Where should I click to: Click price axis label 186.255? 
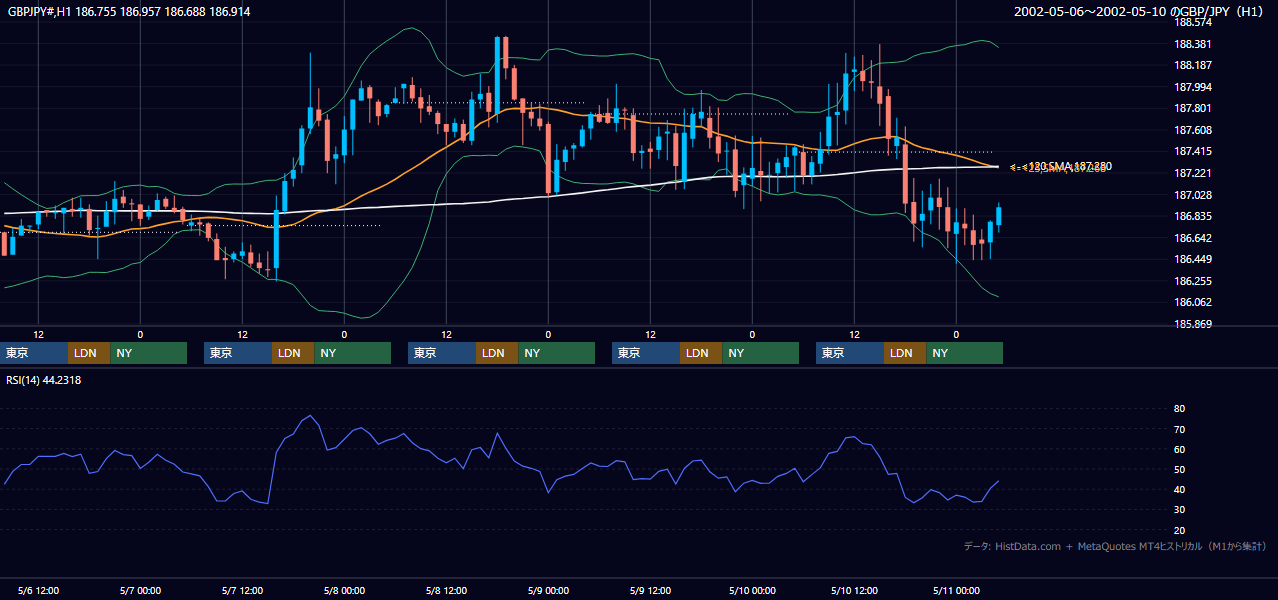point(1195,281)
